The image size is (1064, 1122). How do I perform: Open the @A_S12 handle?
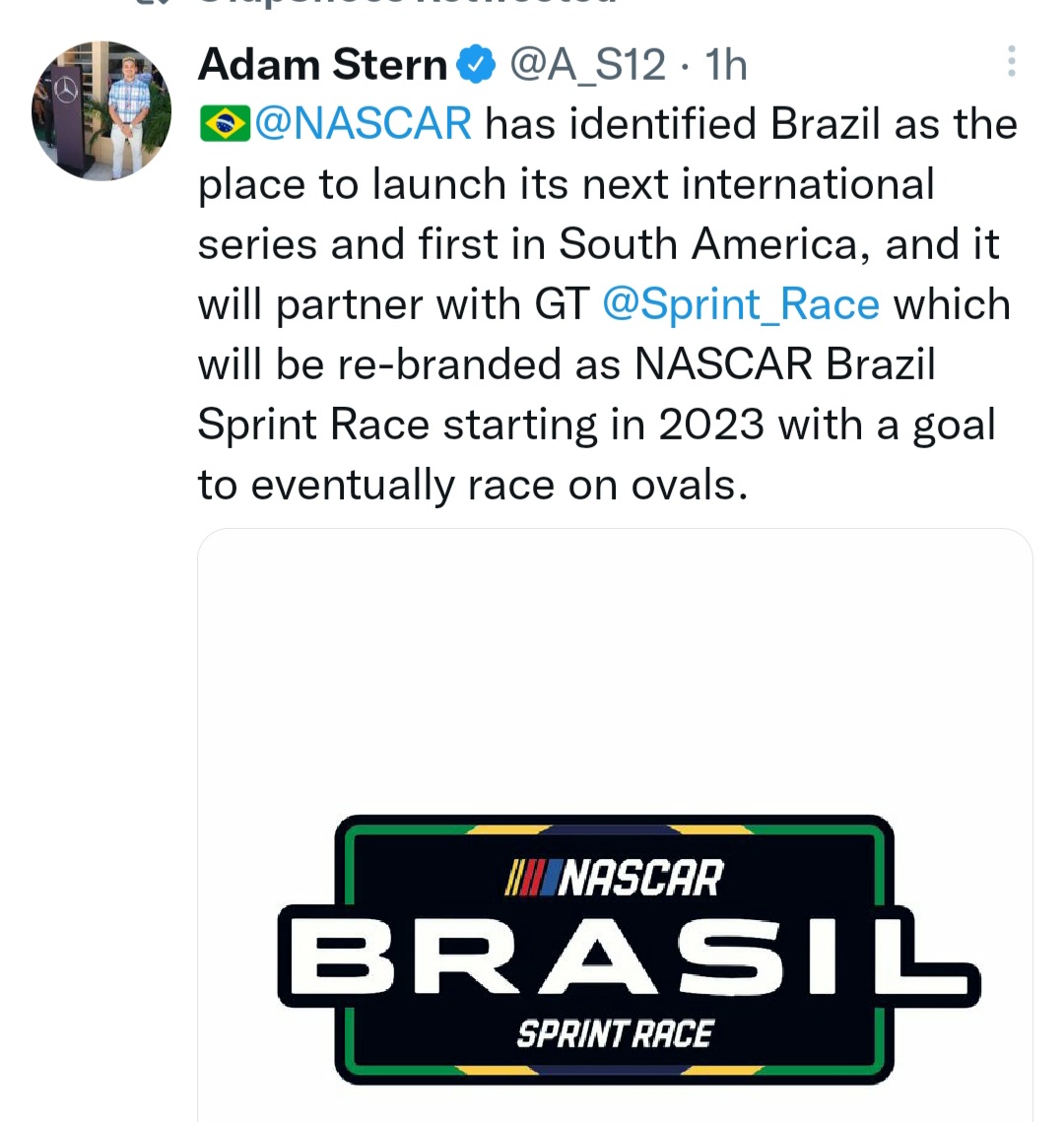pyautogui.click(x=587, y=65)
